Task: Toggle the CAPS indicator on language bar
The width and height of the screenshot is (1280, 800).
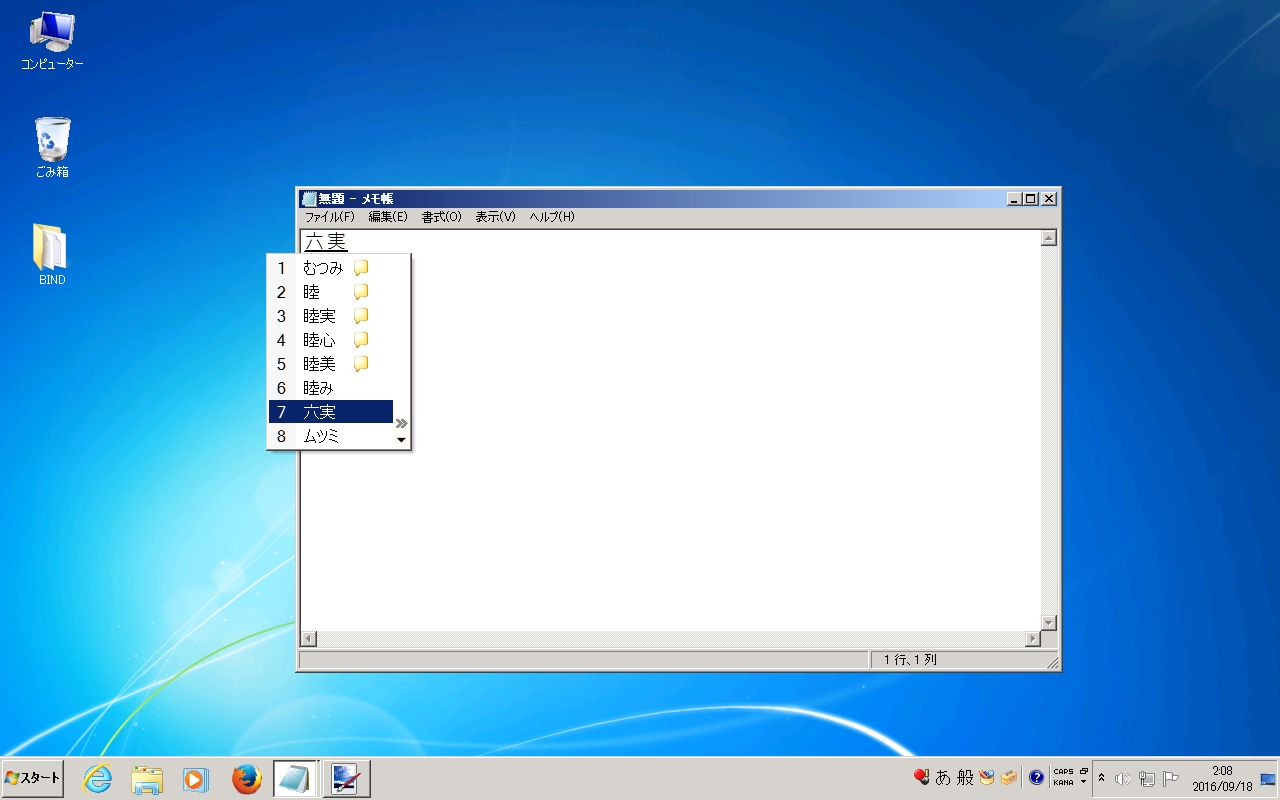Action: (1063, 771)
